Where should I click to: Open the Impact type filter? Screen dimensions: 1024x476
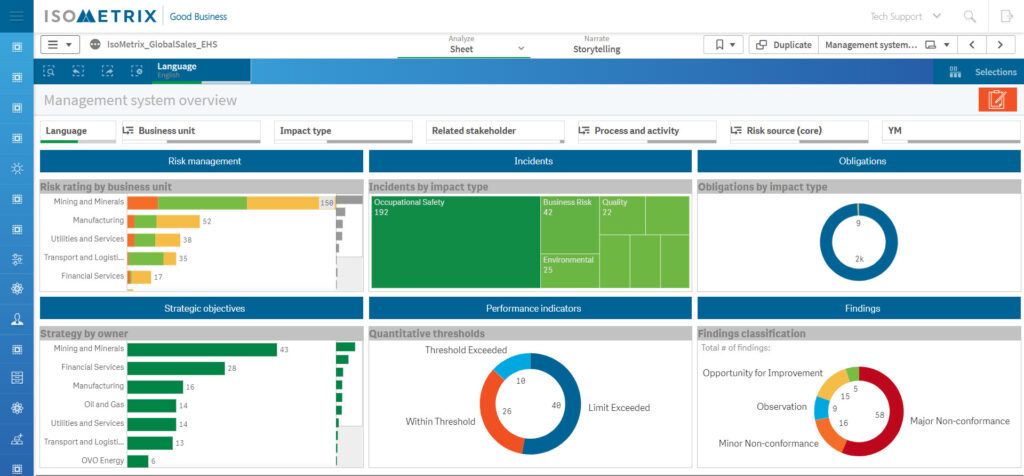[x=343, y=131]
